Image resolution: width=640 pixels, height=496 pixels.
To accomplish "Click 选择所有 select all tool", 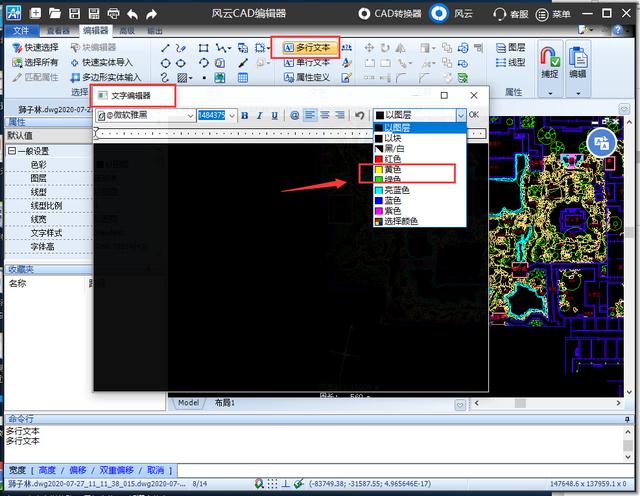I will 35,62.
